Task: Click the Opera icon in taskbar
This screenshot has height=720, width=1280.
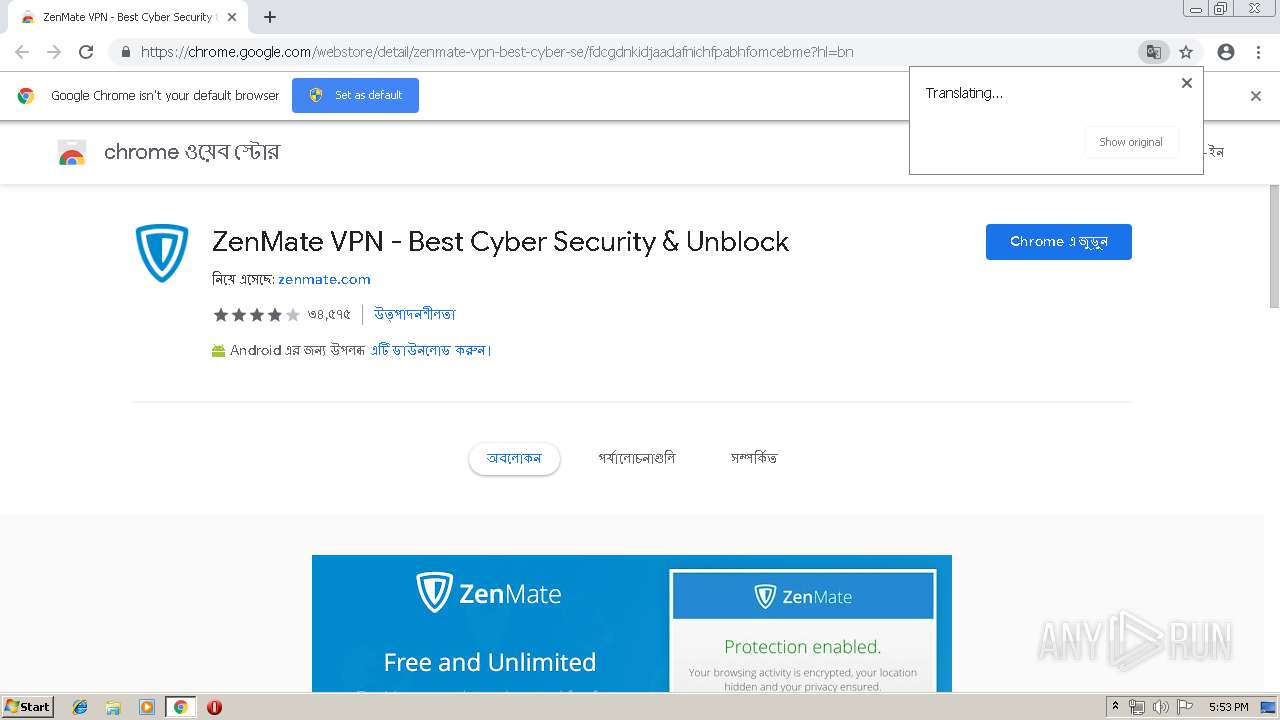Action: (214, 707)
